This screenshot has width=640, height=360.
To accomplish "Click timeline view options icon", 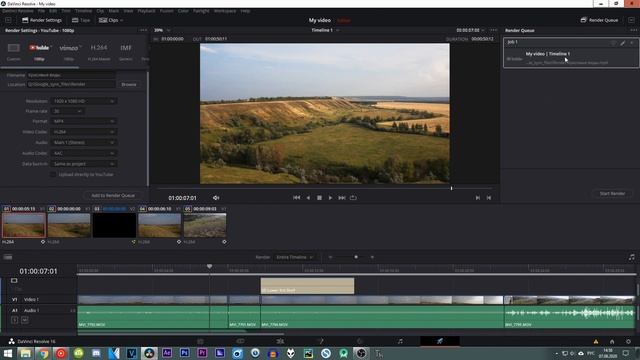I will pos(8,257).
